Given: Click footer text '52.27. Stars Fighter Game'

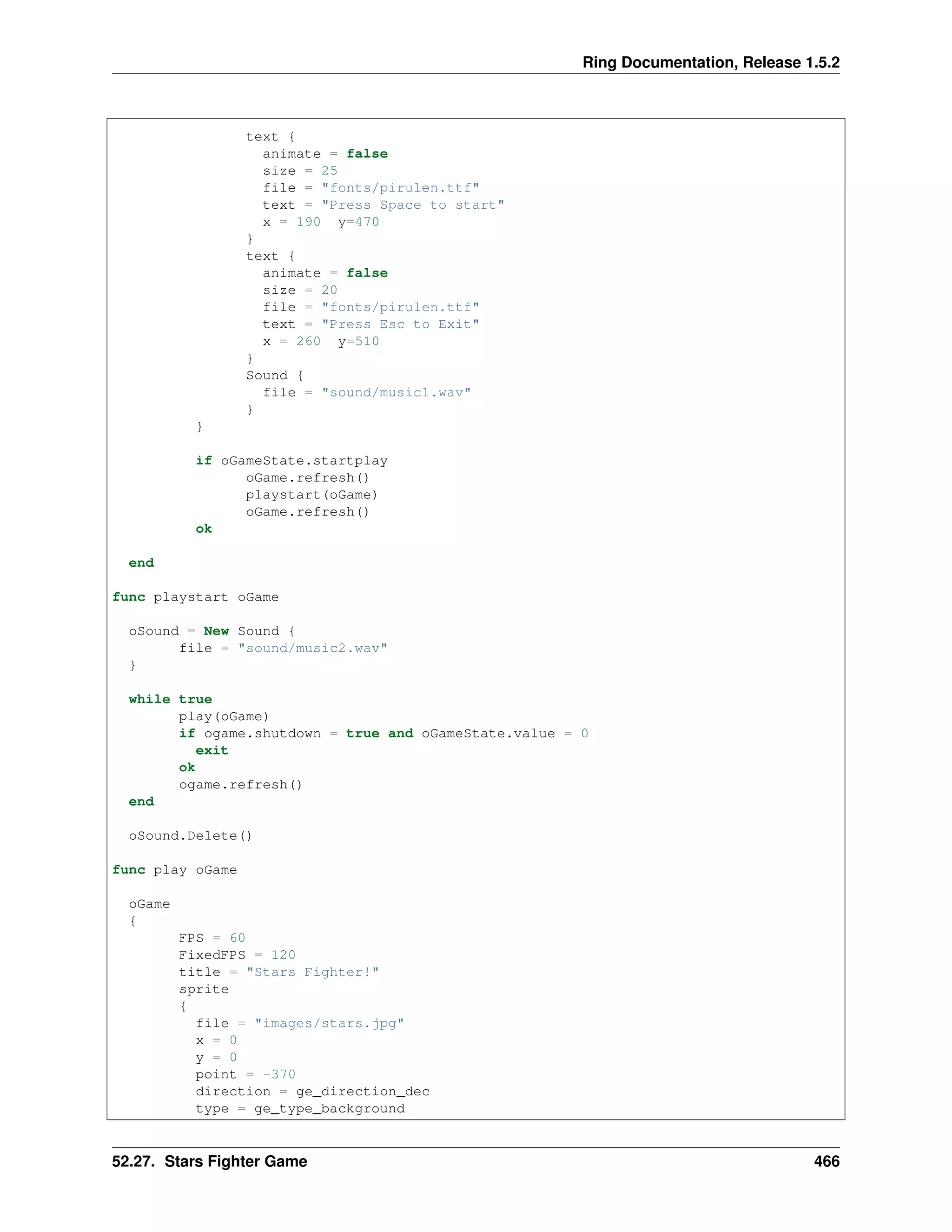Looking at the screenshot, I should 209,1161.
